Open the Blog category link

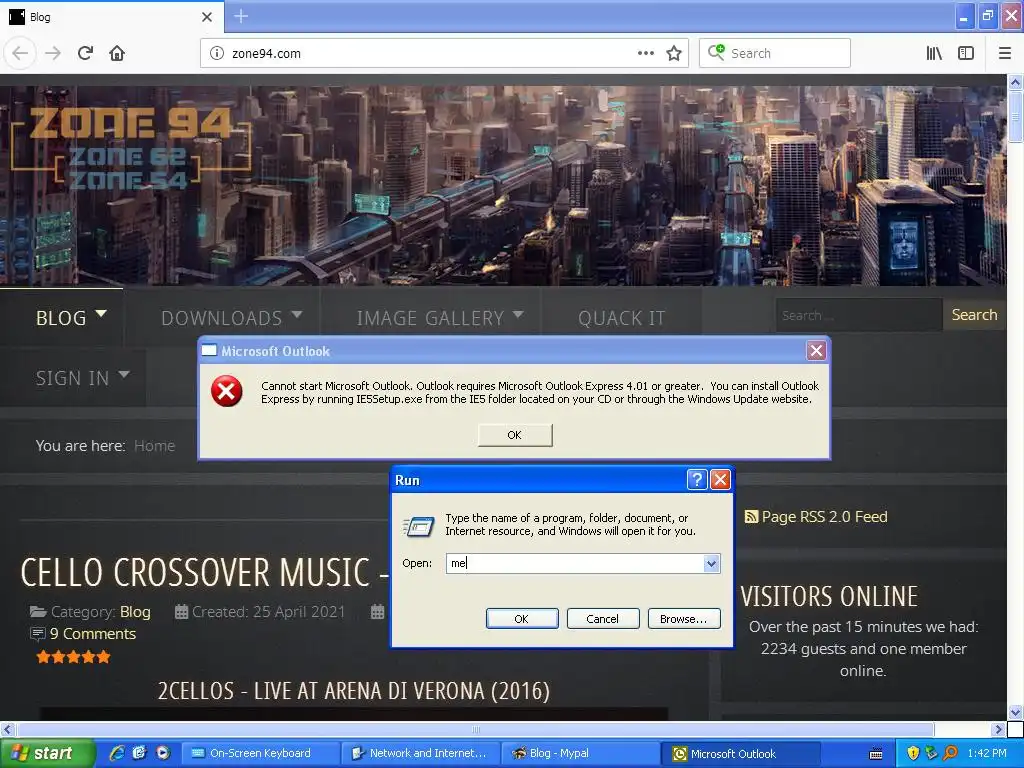(x=135, y=612)
